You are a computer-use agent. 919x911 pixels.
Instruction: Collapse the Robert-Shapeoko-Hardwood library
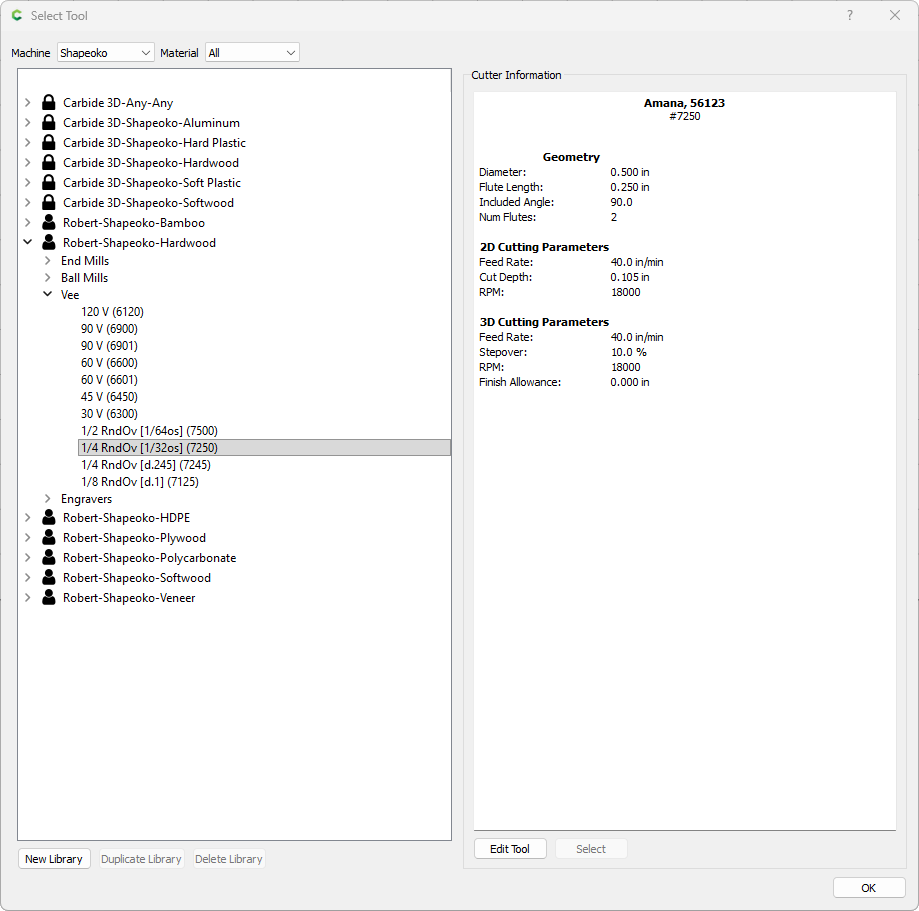(28, 243)
